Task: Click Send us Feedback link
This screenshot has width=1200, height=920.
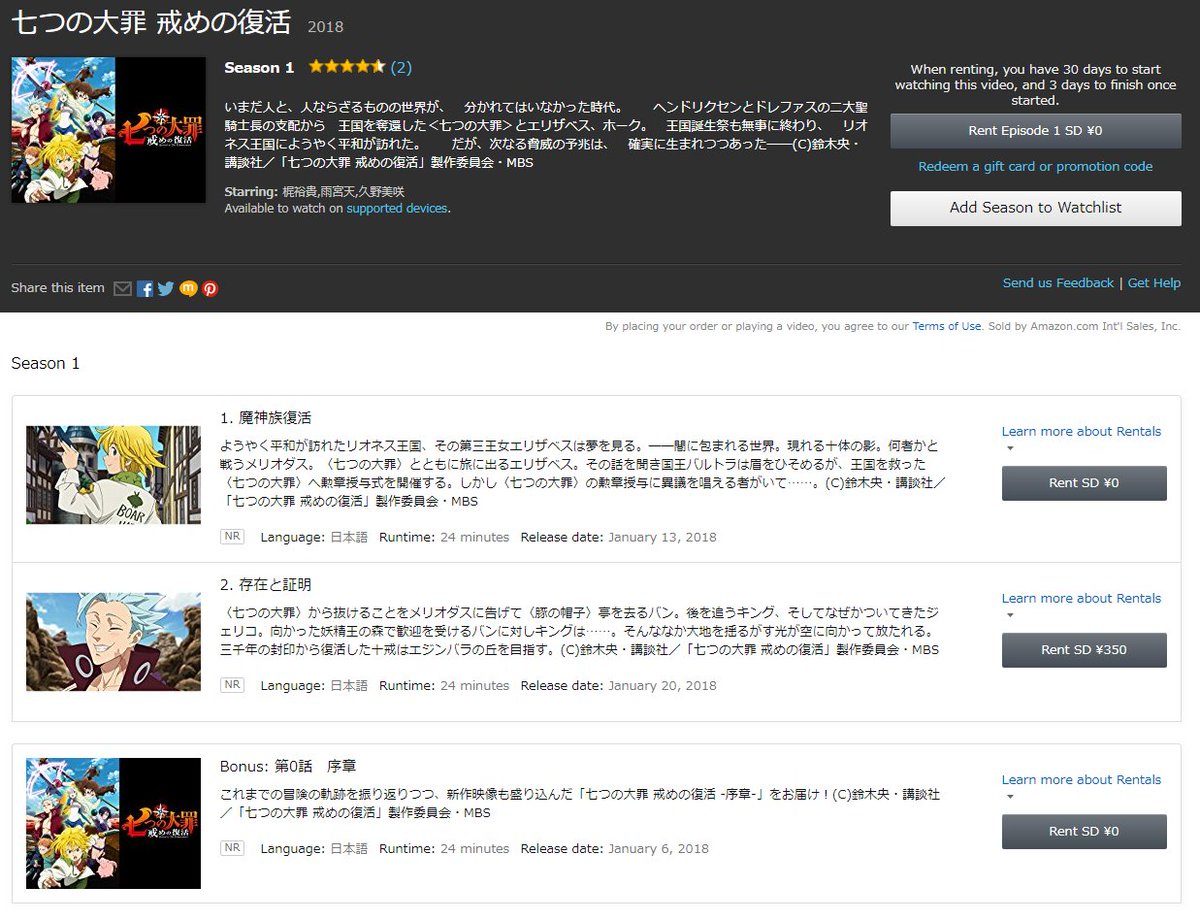Action: coord(1057,283)
